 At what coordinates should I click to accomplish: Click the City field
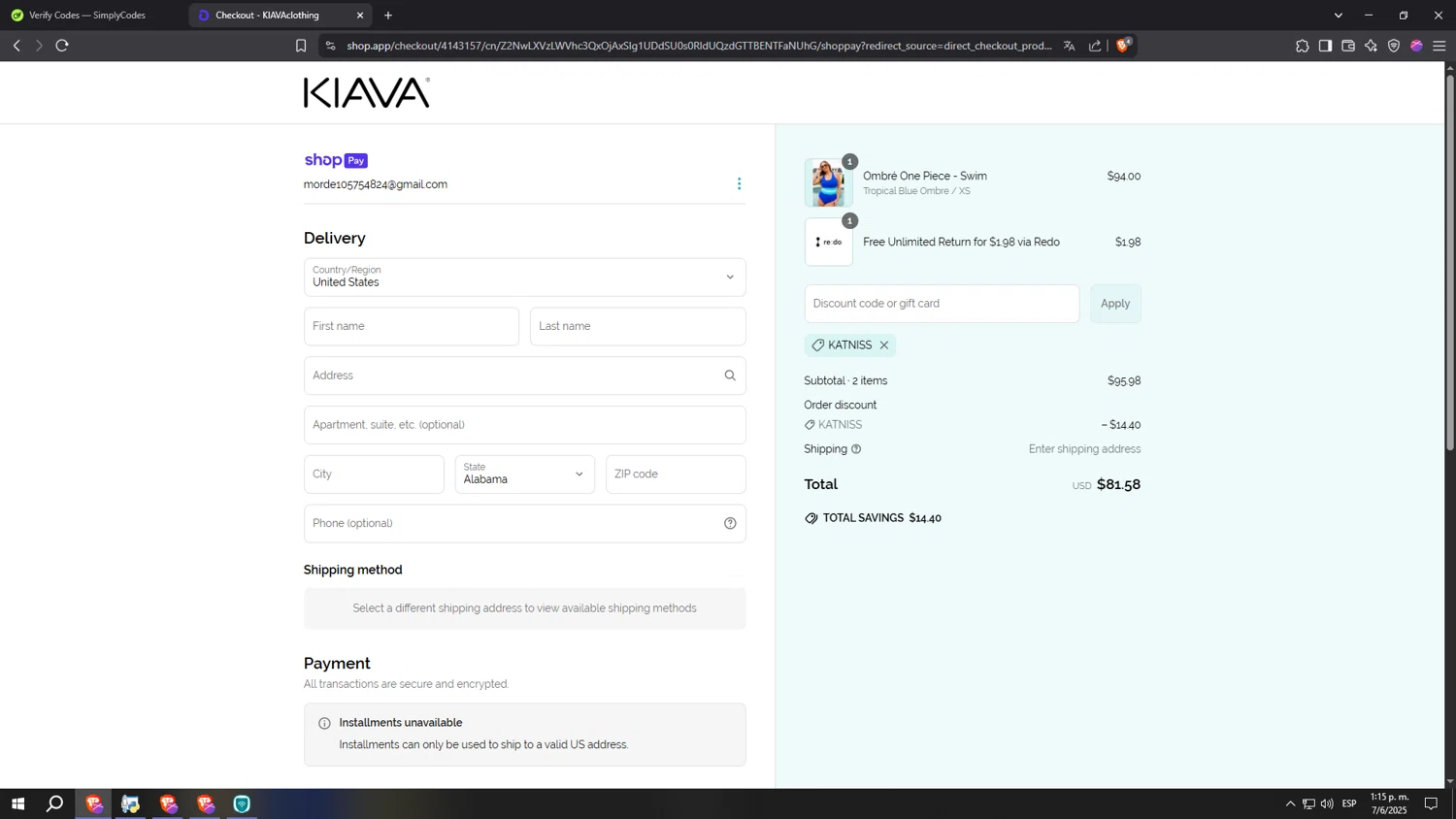click(x=374, y=475)
